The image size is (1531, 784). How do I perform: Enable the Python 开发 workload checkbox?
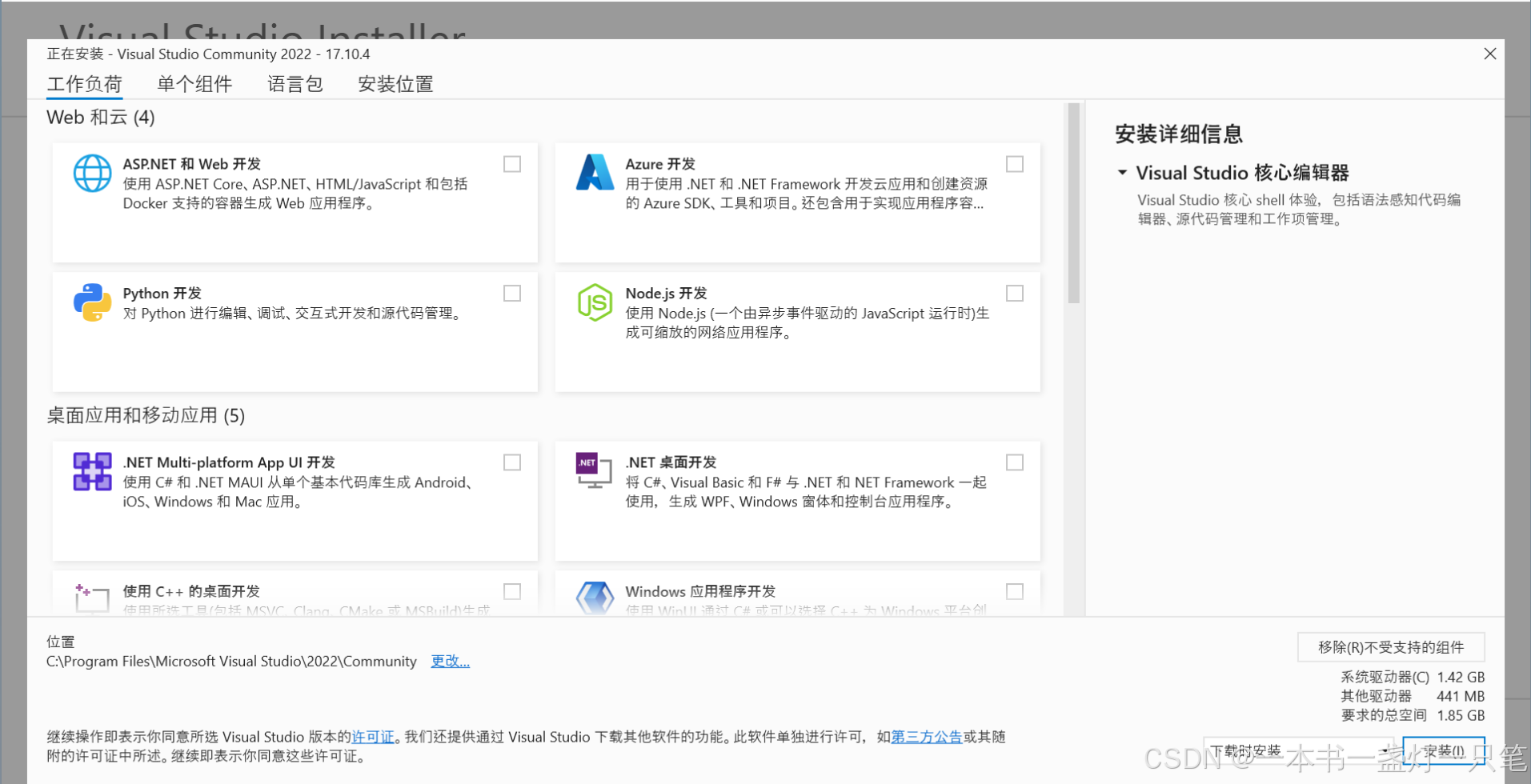[512, 294]
